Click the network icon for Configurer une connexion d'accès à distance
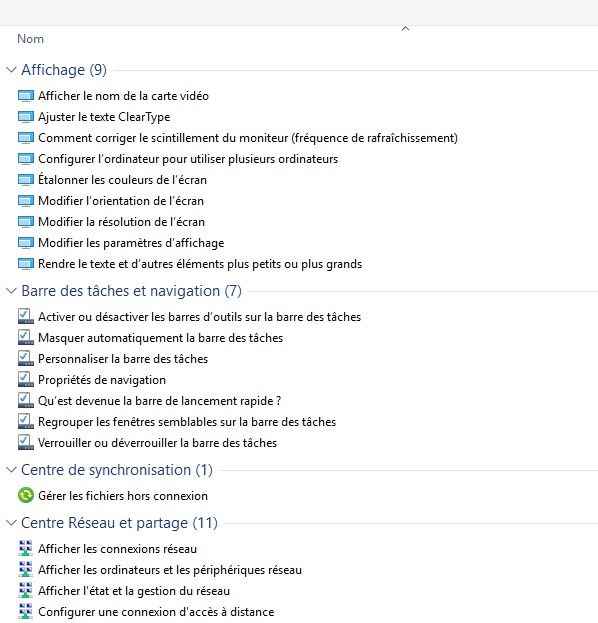This screenshot has height=623, width=598. tap(26, 612)
